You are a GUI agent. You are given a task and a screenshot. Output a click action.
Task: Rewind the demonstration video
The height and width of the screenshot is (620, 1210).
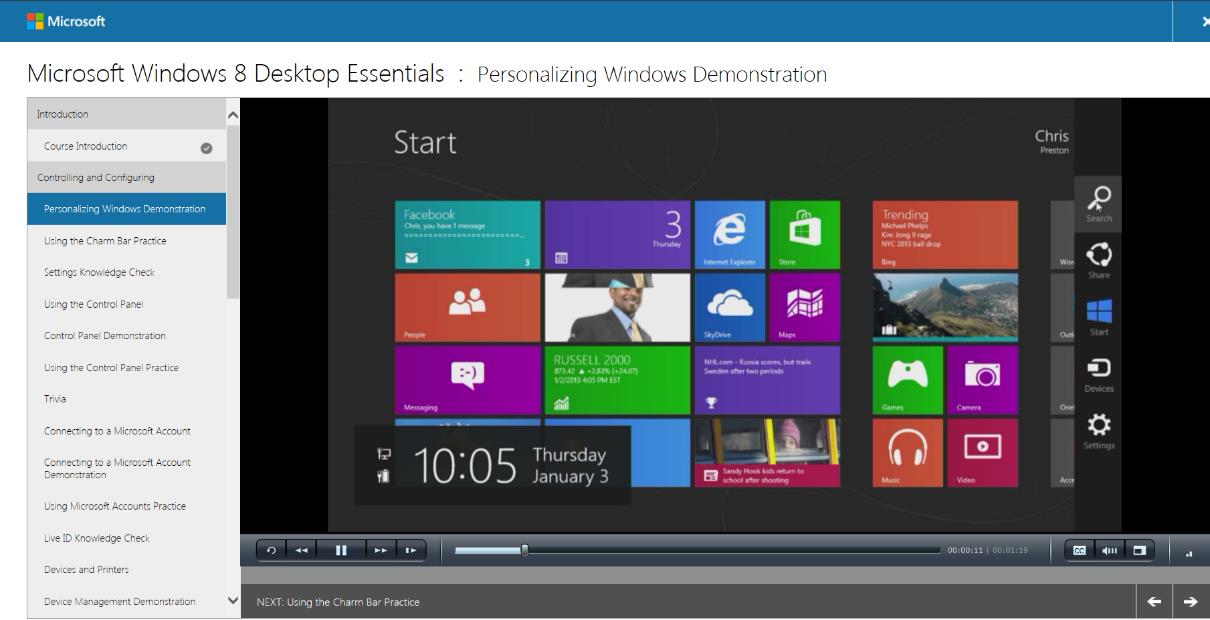point(300,550)
